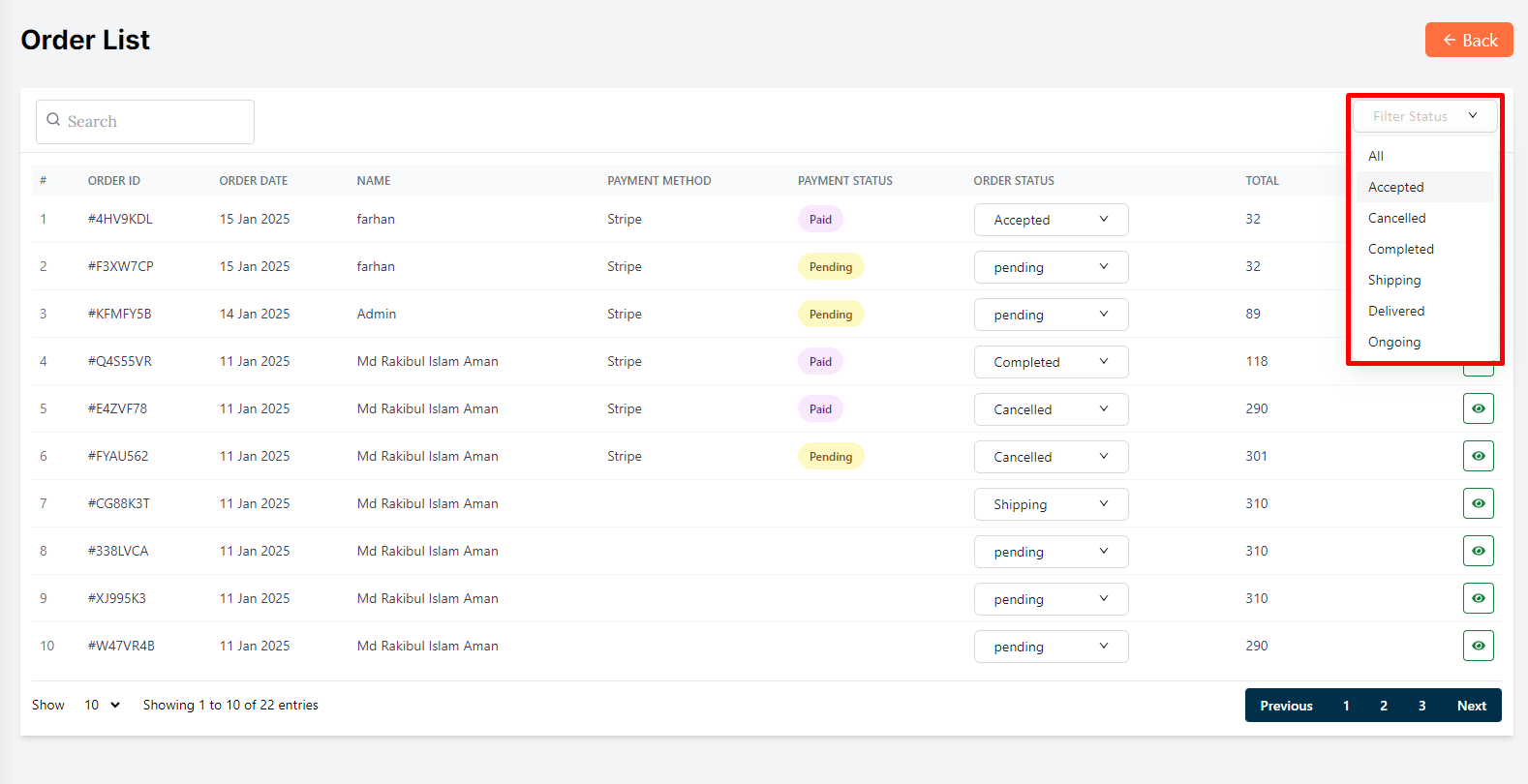
Task: View order #338LVCA using the eye icon
Action: pyautogui.click(x=1478, y=551)
